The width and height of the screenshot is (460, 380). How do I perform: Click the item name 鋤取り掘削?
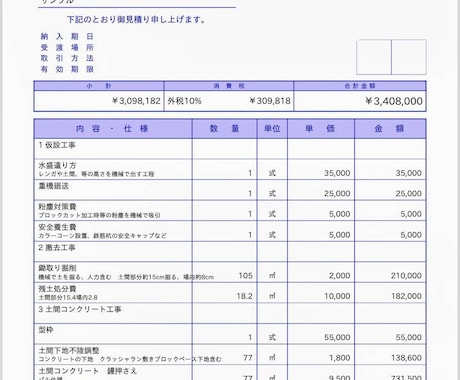click(x=57, y=268)
